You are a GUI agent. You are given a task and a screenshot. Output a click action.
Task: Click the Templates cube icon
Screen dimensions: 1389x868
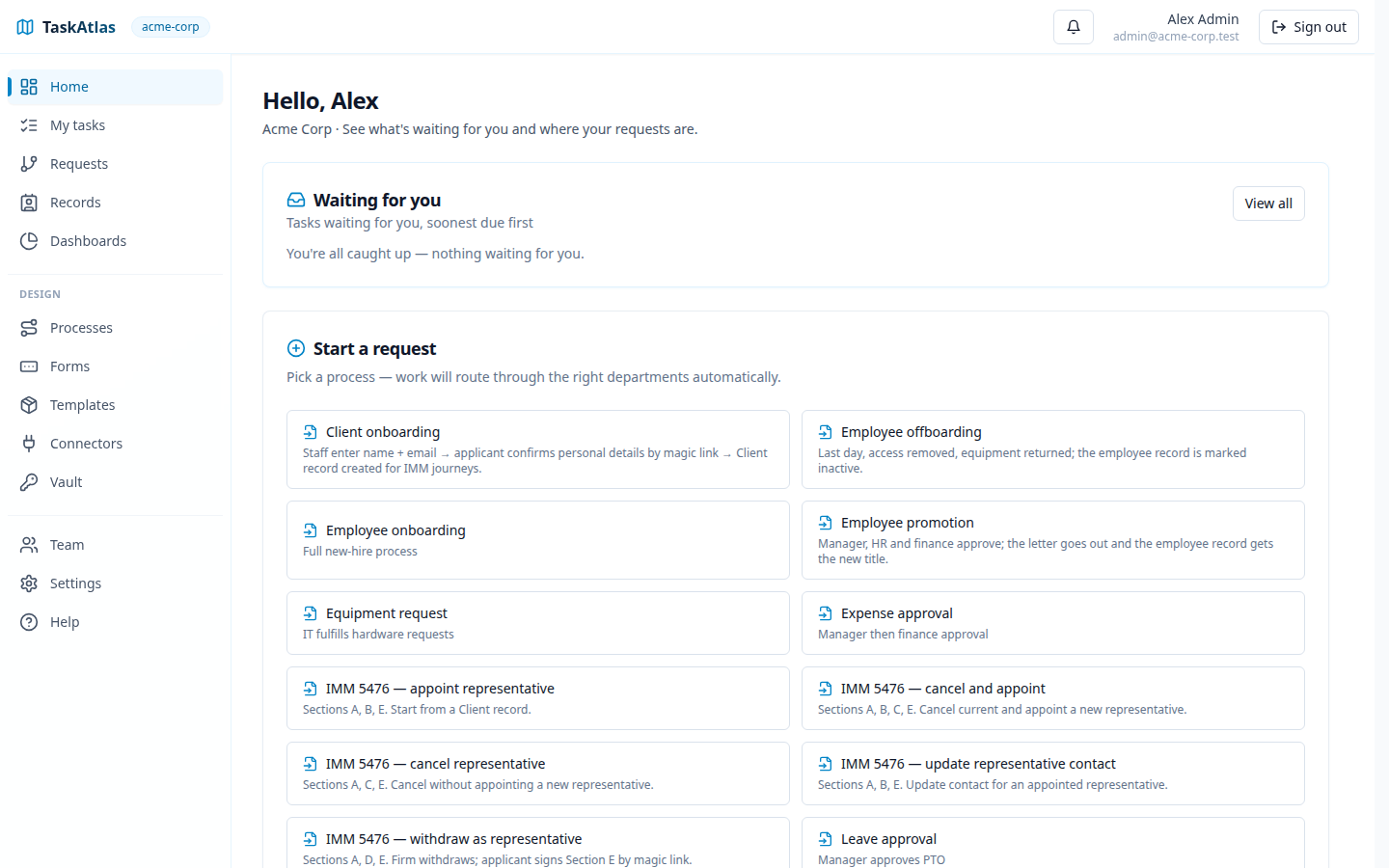(x=29, y=405)
